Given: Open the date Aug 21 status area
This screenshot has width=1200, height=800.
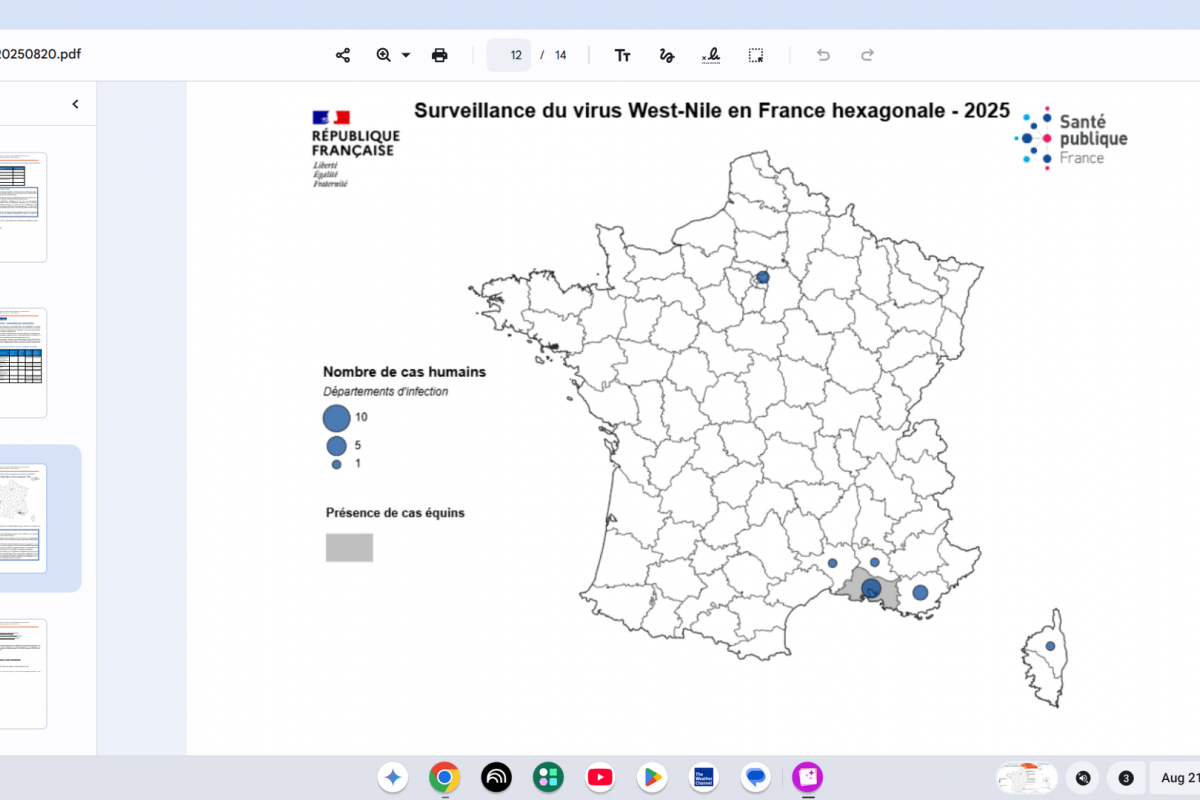Looking at the screenshot, I should [x=1179, y=778].
